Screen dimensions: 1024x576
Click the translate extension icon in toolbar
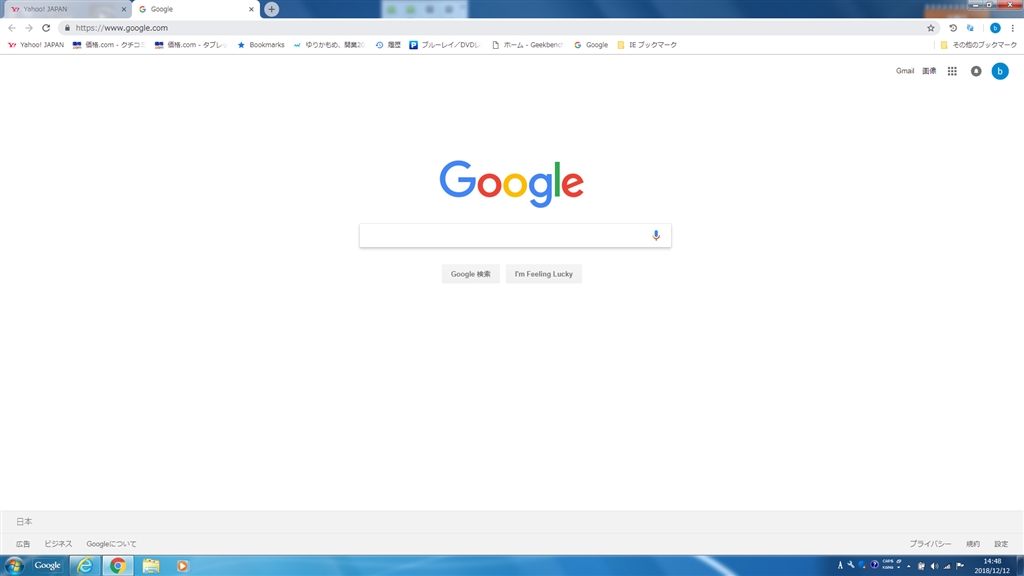tap(970, 28)
